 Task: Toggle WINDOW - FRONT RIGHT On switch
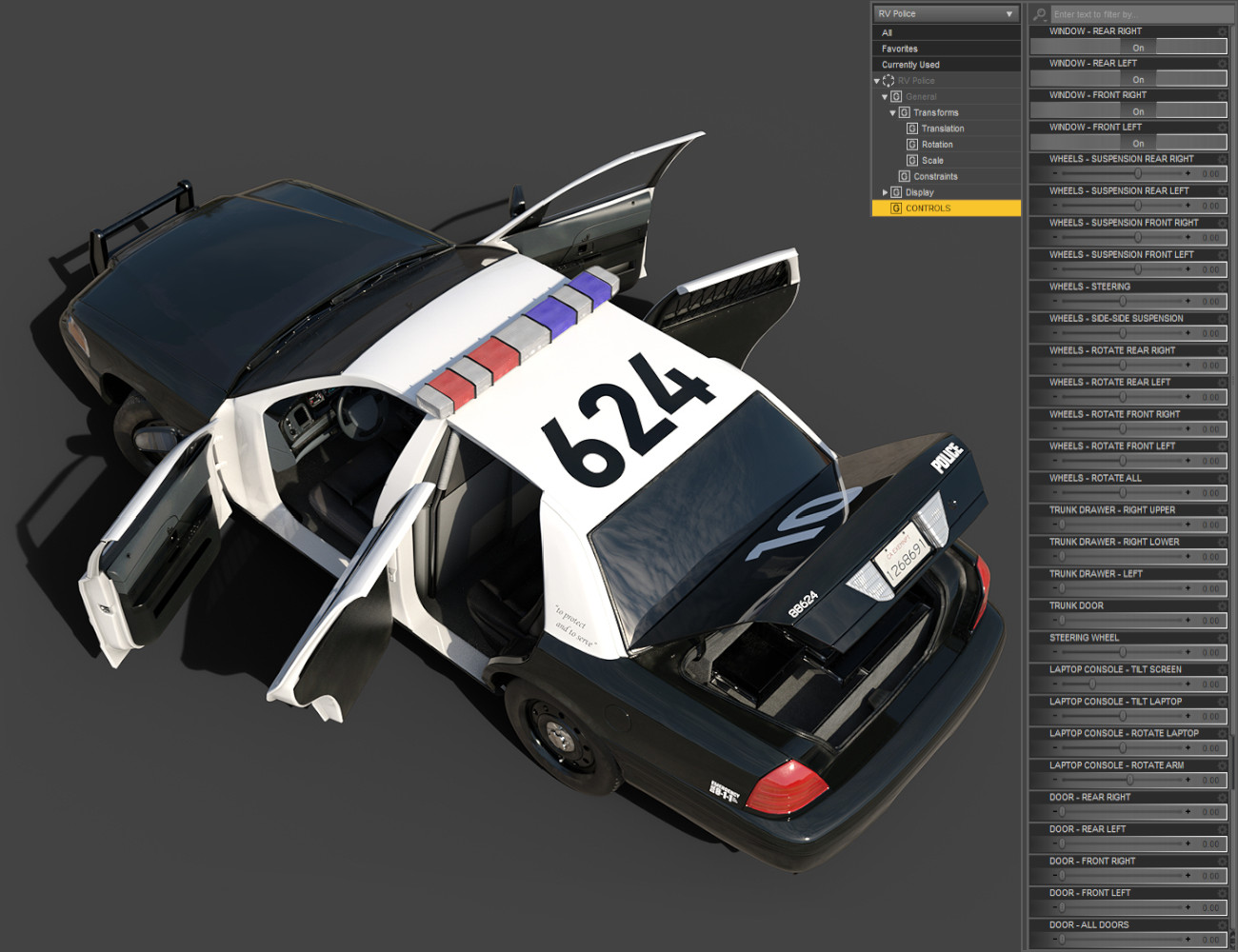tap(1128, 111)
